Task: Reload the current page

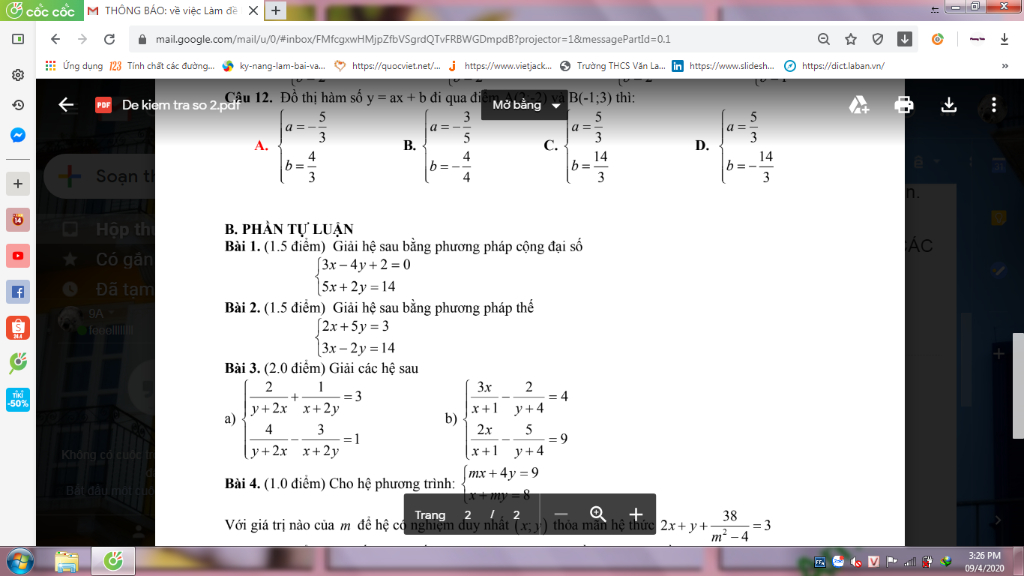Action: point(109,39)
